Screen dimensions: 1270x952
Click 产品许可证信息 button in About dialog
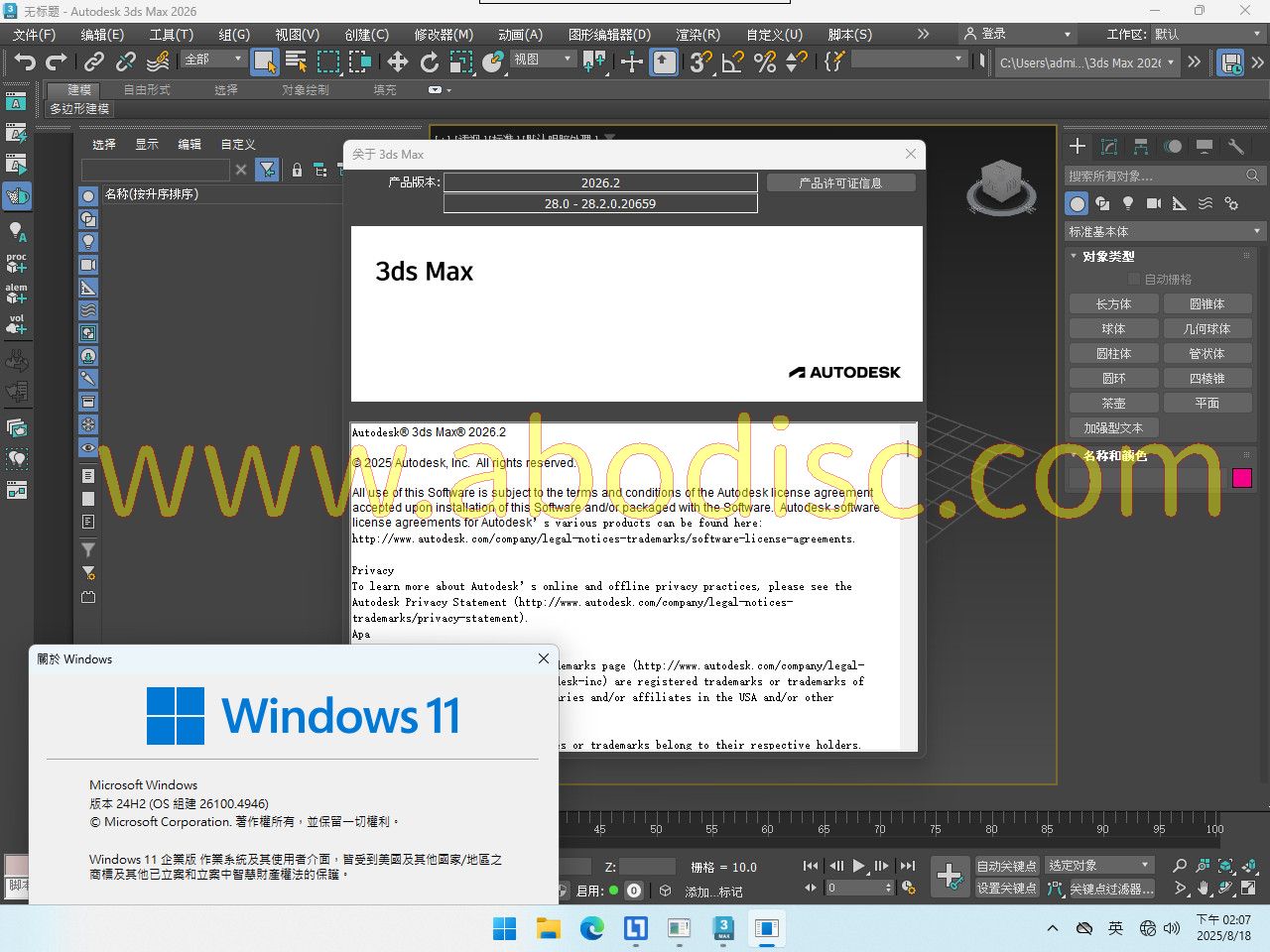(841, 182)
